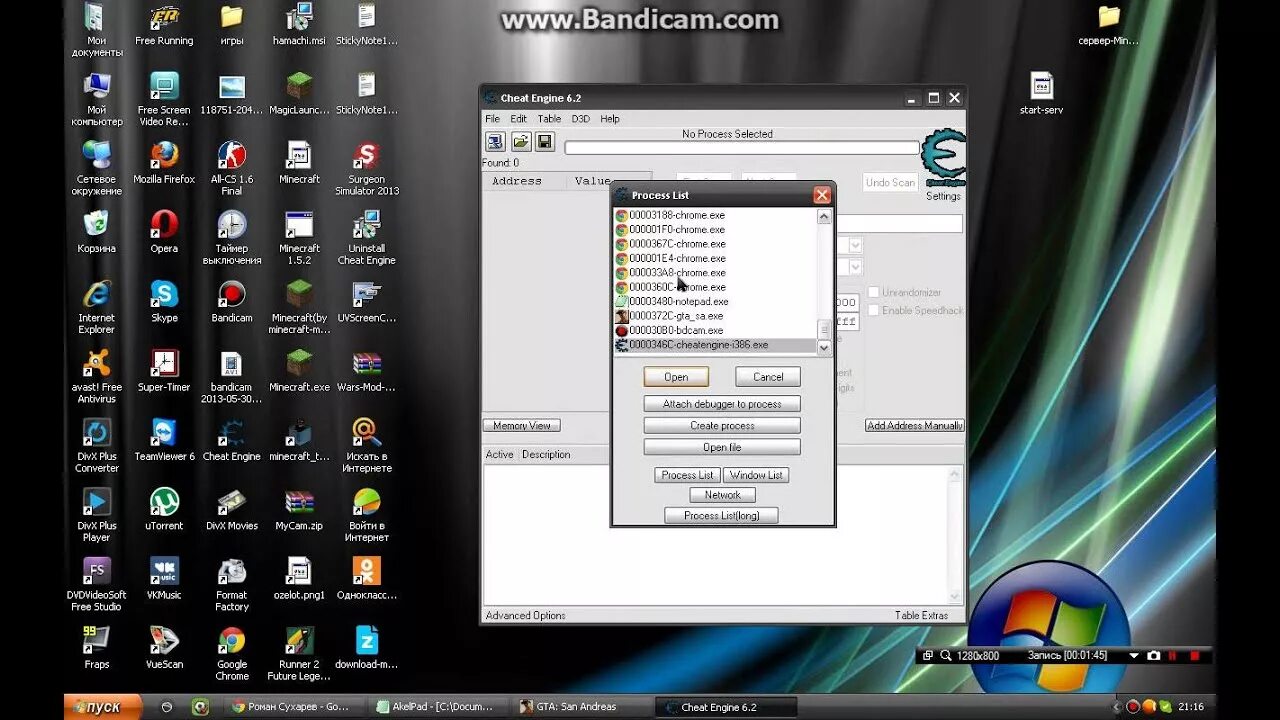
Task: Select 0000372C-gta_sa.exe in process list
Action: coord(715,316)
